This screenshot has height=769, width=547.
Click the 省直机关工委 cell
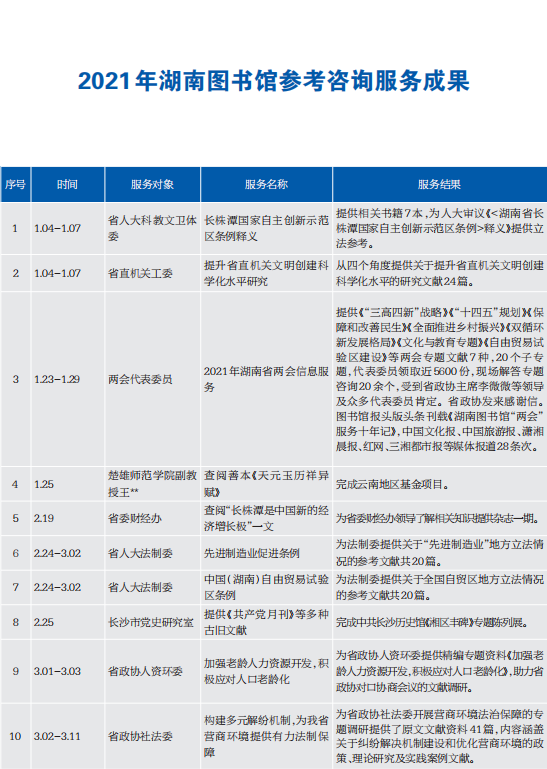[152, 273]
